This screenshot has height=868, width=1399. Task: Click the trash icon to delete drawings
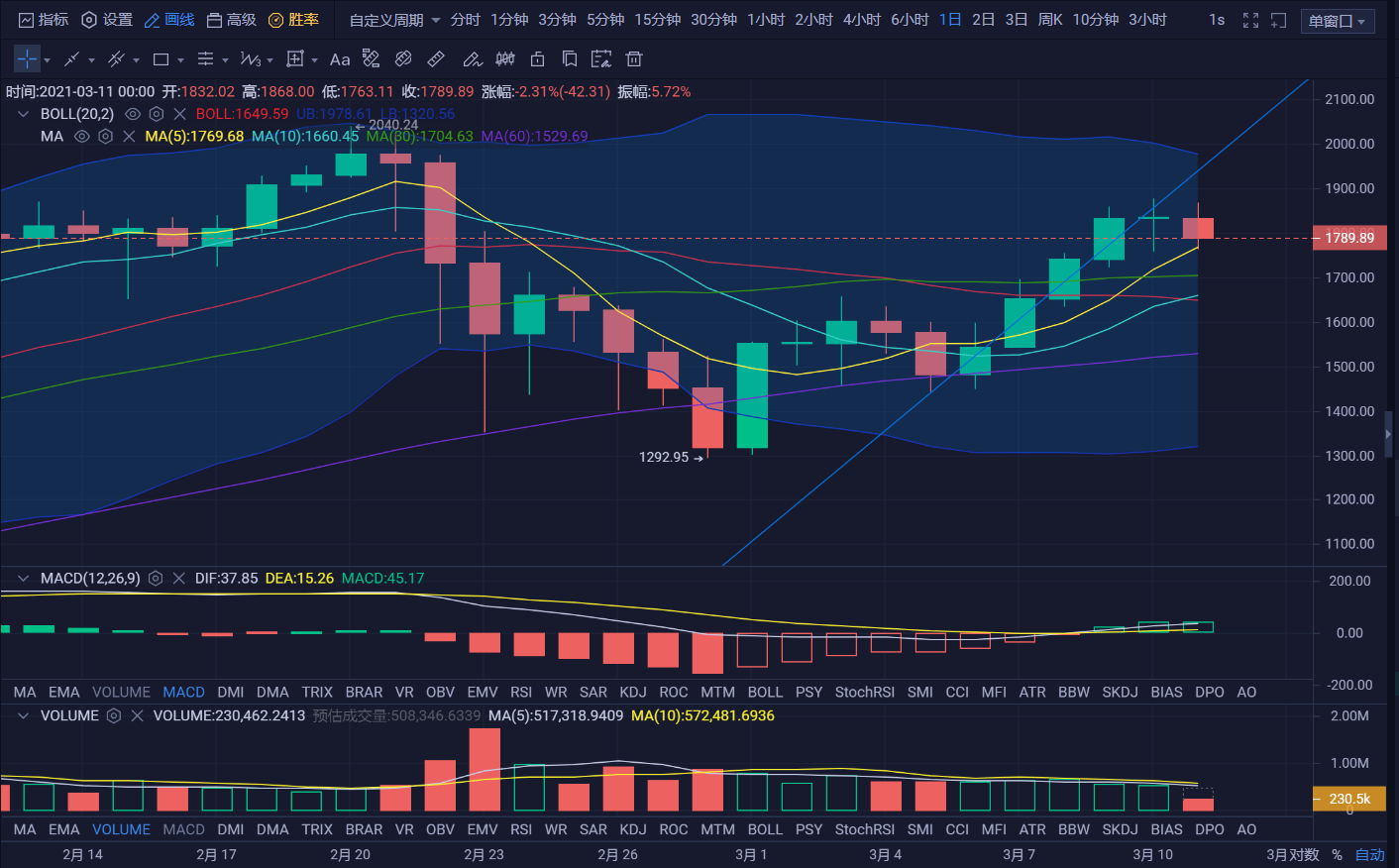coord(634,59)
